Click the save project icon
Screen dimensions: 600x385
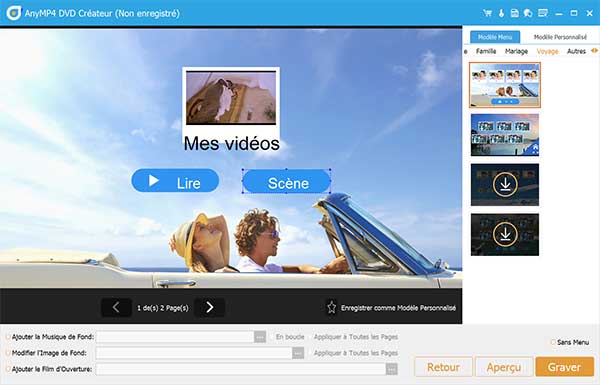515,13
